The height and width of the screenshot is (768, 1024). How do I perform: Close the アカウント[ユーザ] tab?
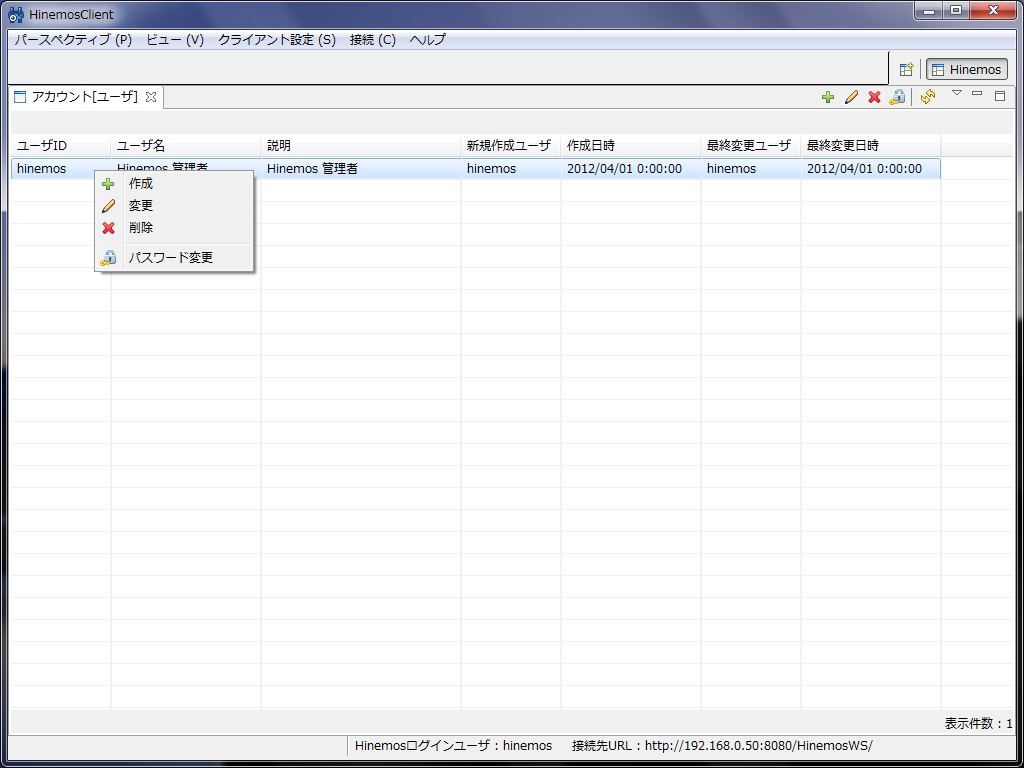pos(151,97)
